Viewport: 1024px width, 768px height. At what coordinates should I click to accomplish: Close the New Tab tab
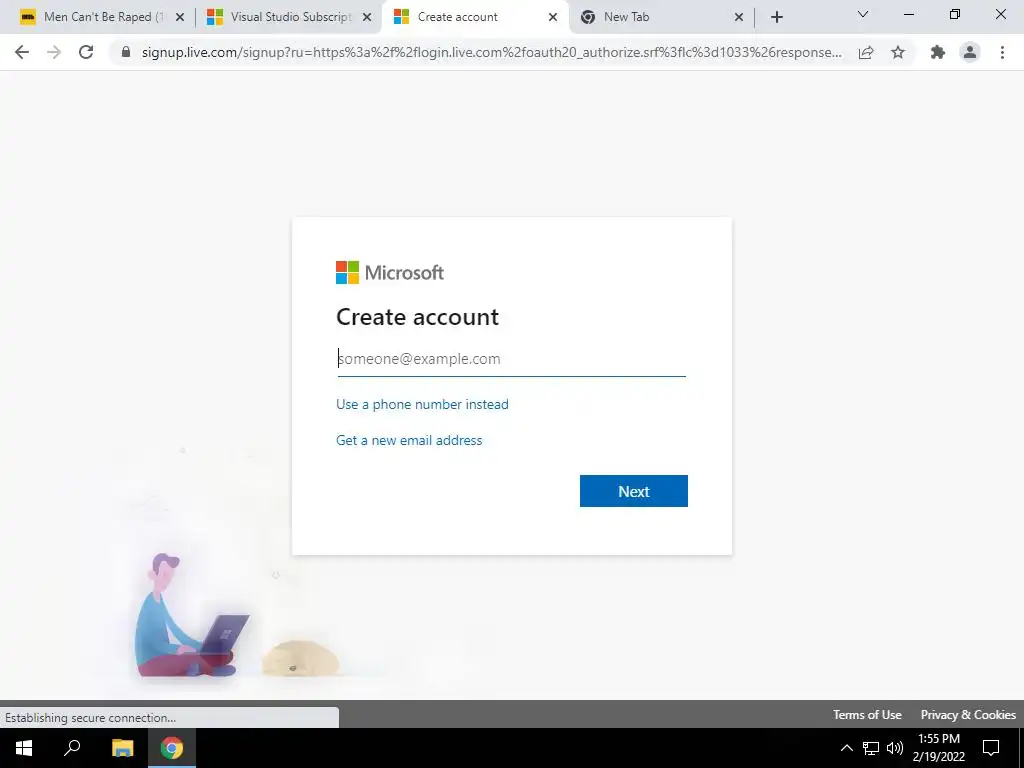click(x=739, y=17)
